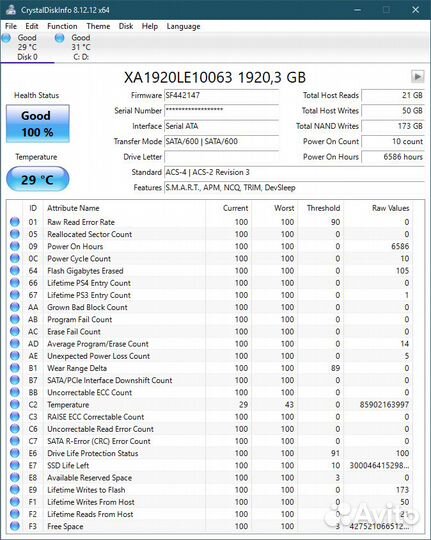Click status orb of Uncorrectable Read Error Count
This screenshot has height=540, width=431.
15,429
